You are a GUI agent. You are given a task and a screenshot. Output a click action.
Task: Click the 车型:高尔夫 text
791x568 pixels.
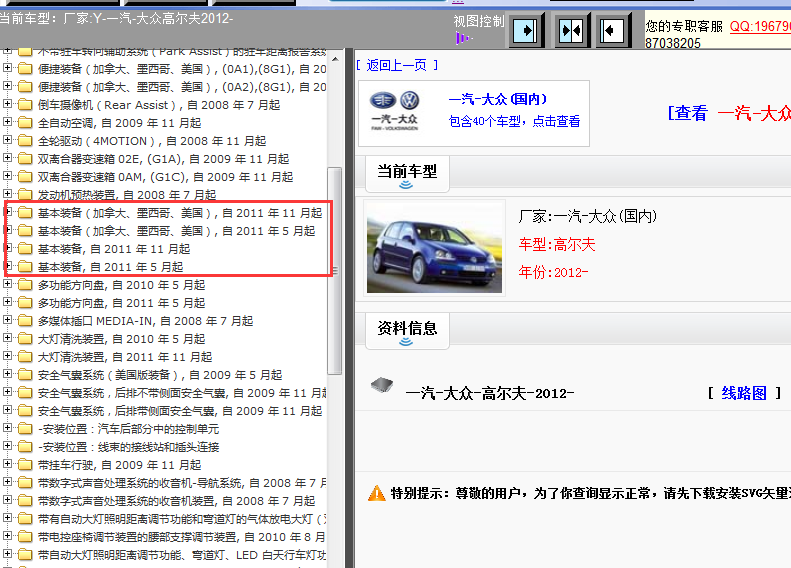click(557, 245)
